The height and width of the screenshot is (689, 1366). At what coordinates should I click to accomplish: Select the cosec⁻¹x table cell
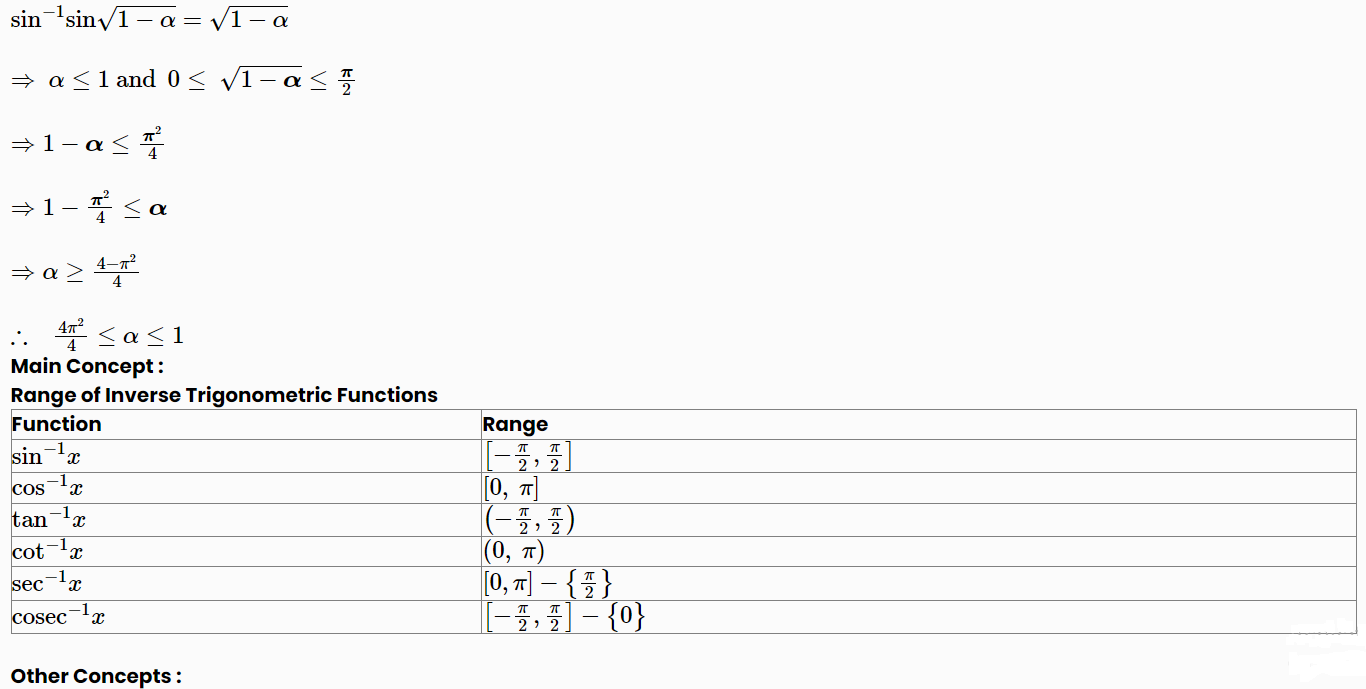pyautogui.click(x=246, y=617)
